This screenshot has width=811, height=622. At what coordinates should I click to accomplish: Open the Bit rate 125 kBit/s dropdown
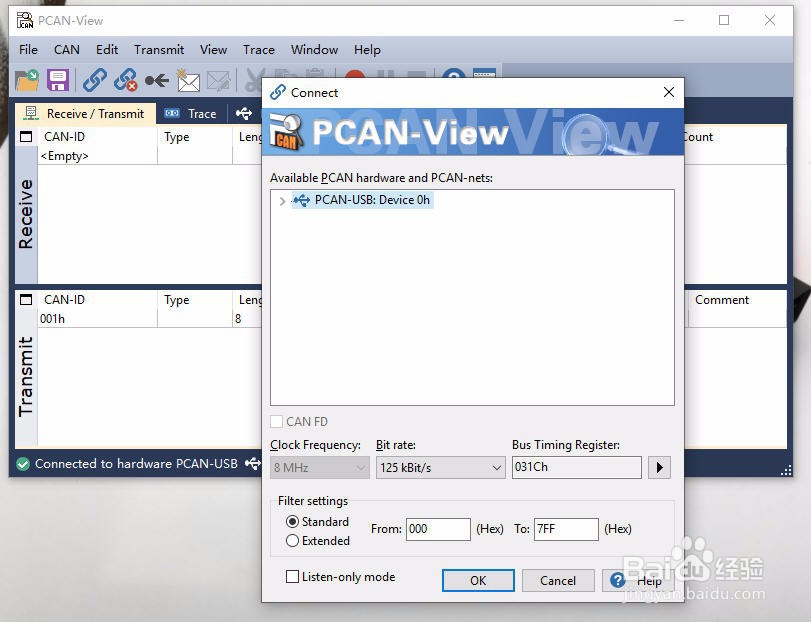440,467
